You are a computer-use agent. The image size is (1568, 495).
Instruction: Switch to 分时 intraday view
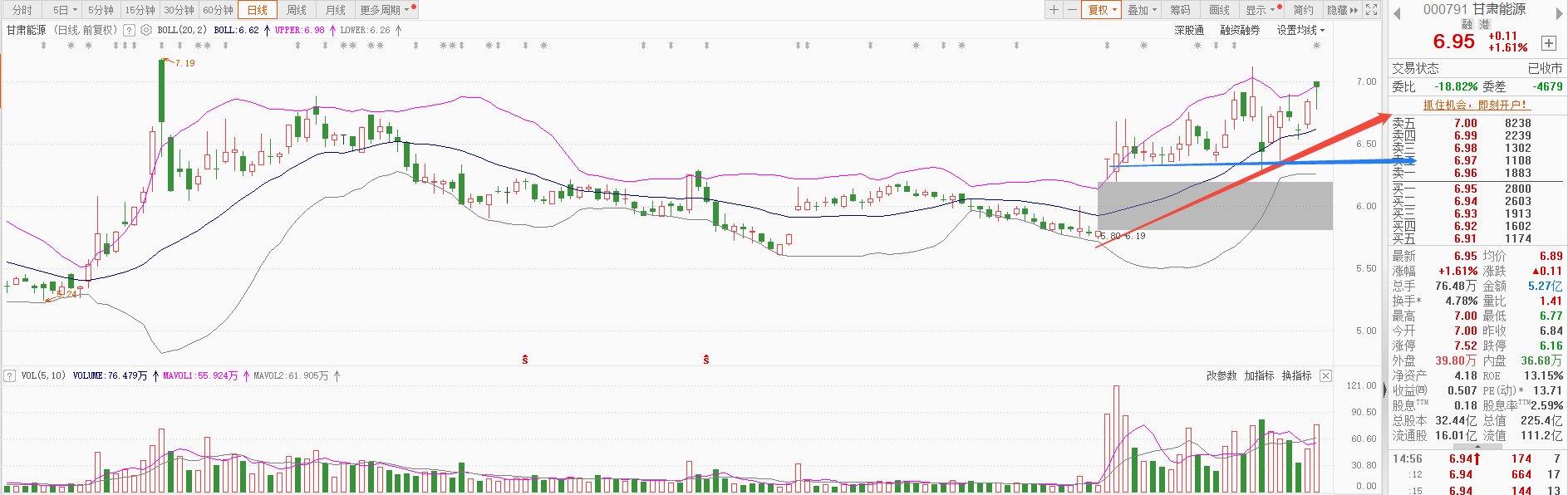pos(22,10)
